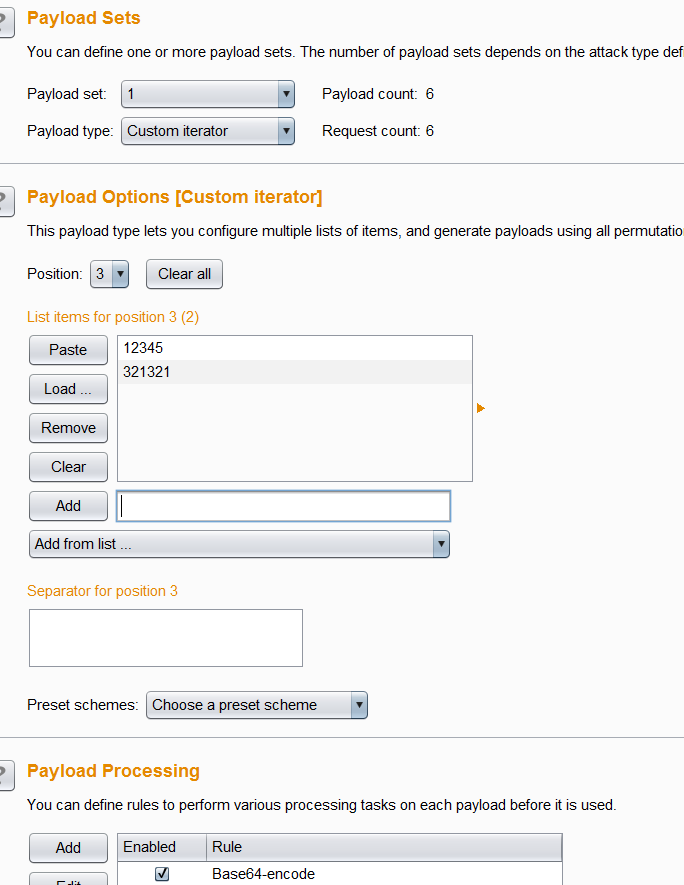Click the Clear button beside the list
Screen dimensions: 684x885
coord(68,467)
